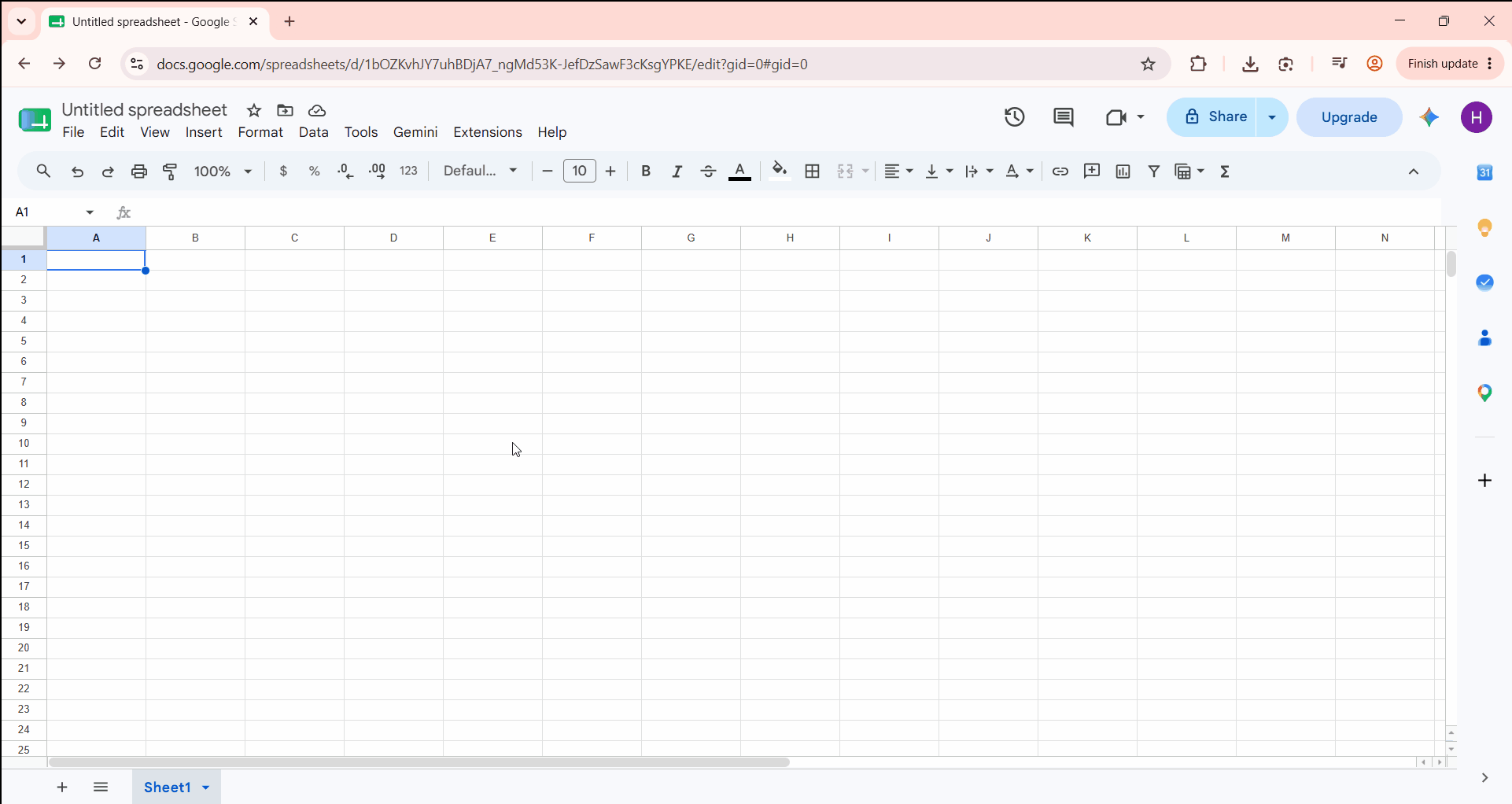Toggle strikethrough formatting

[708, 171]
